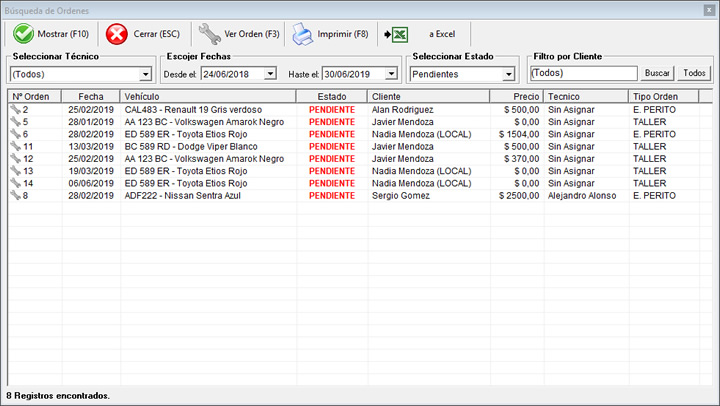Image resolution: width=720 pixels, height=406 pixels.
Task: Select wrench icon of order 14 row
Action: [x=15, y=183]
